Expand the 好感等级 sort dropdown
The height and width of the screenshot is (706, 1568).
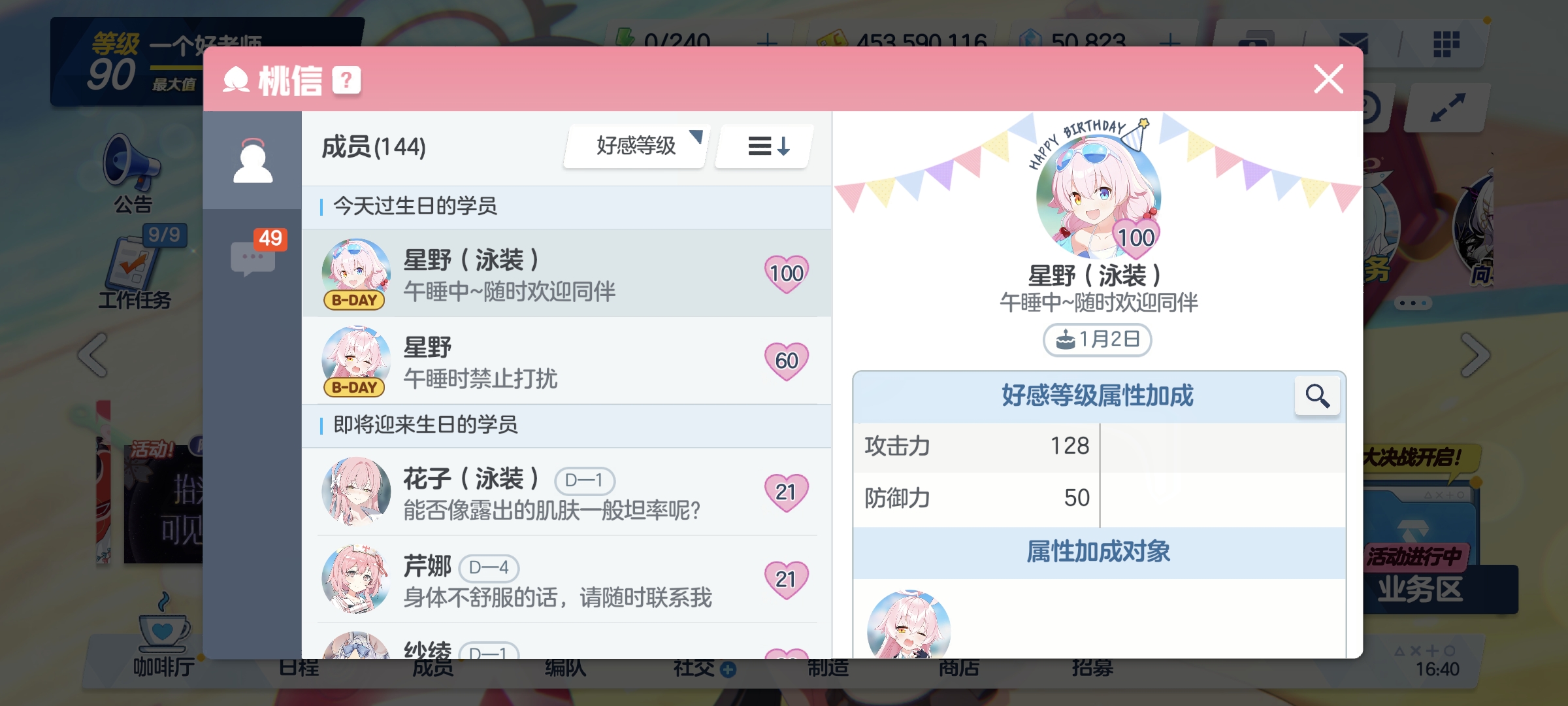pos(635,146)
